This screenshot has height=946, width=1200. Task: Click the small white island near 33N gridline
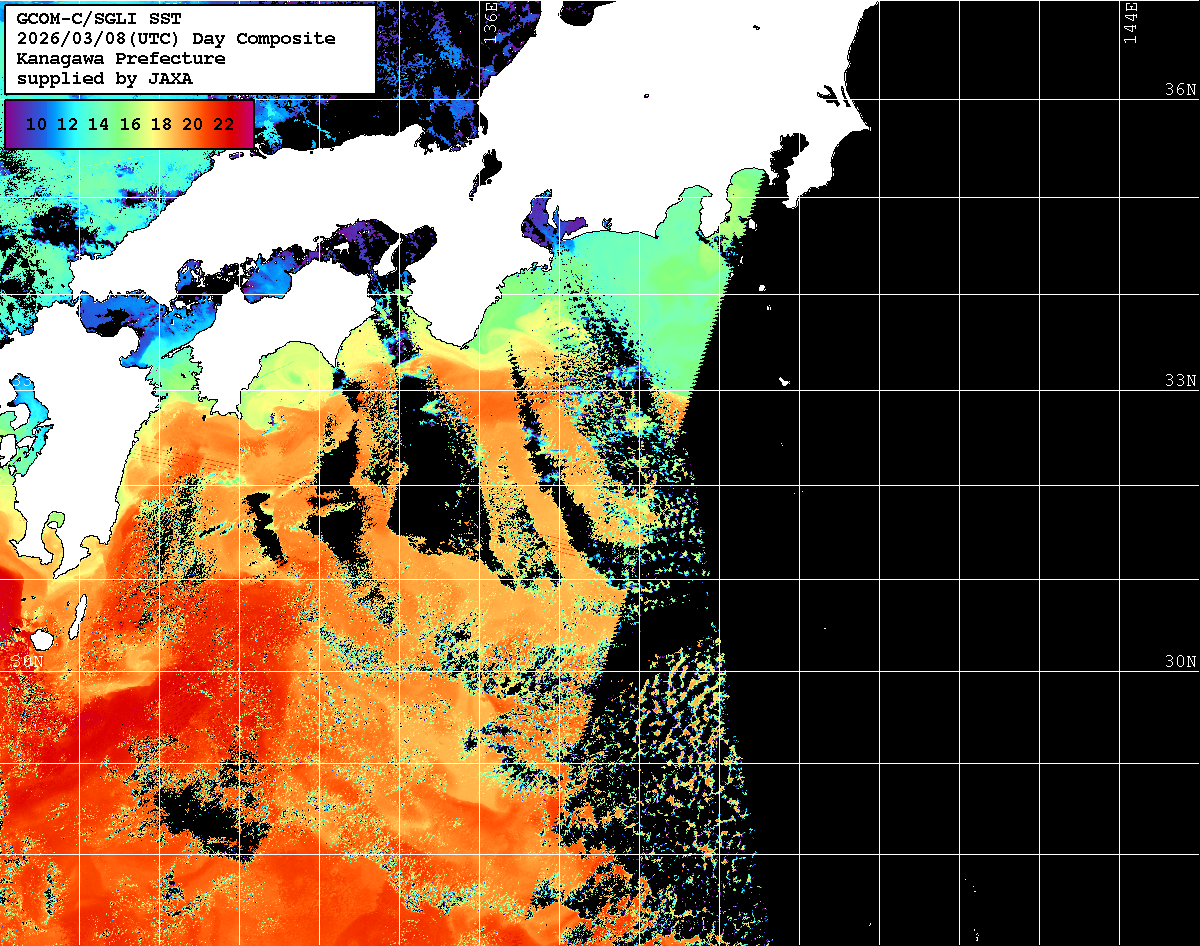click(785, 381)
